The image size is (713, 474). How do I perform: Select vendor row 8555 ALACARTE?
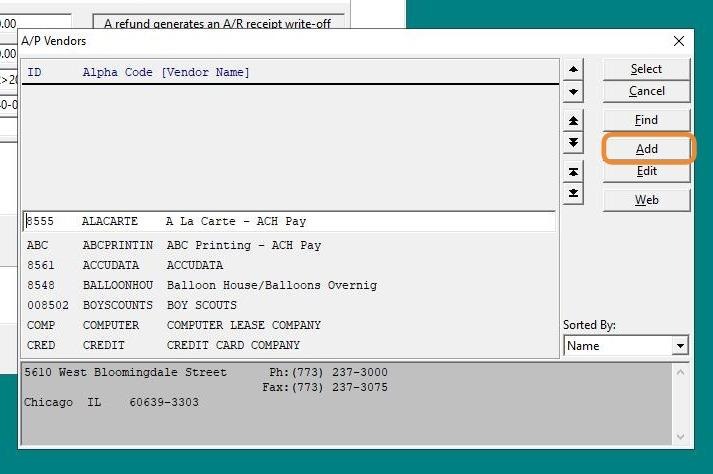pyautogui.click(x=289, y=222)
